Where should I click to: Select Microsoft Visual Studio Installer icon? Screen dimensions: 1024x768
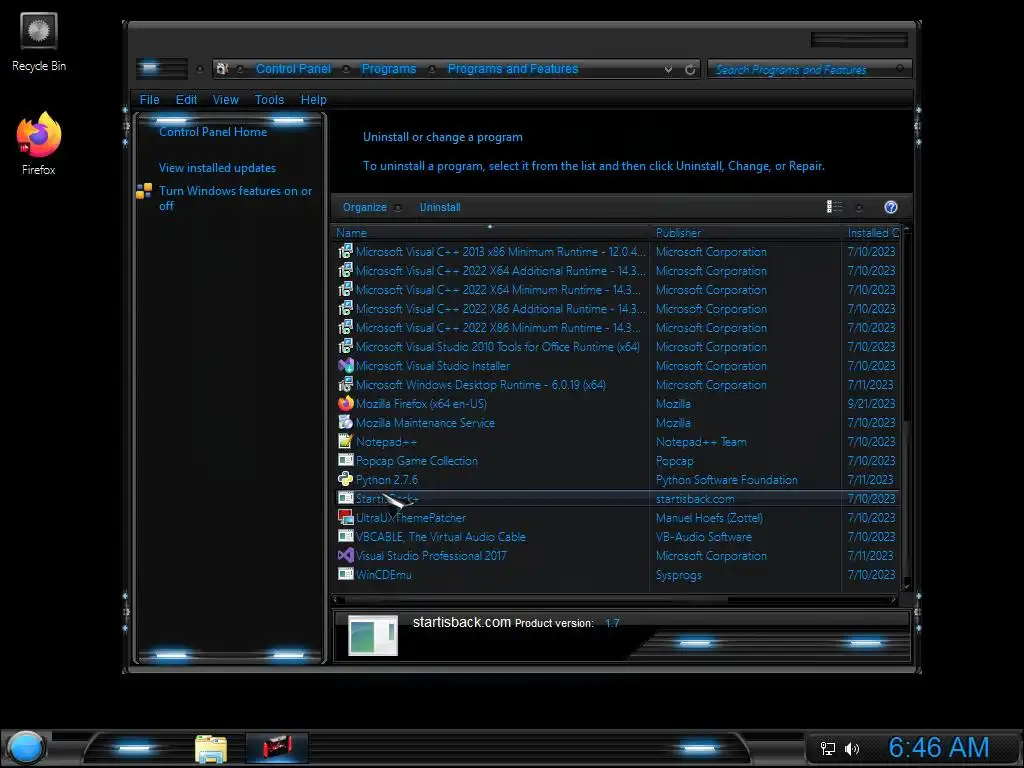[x=345, y=365]
